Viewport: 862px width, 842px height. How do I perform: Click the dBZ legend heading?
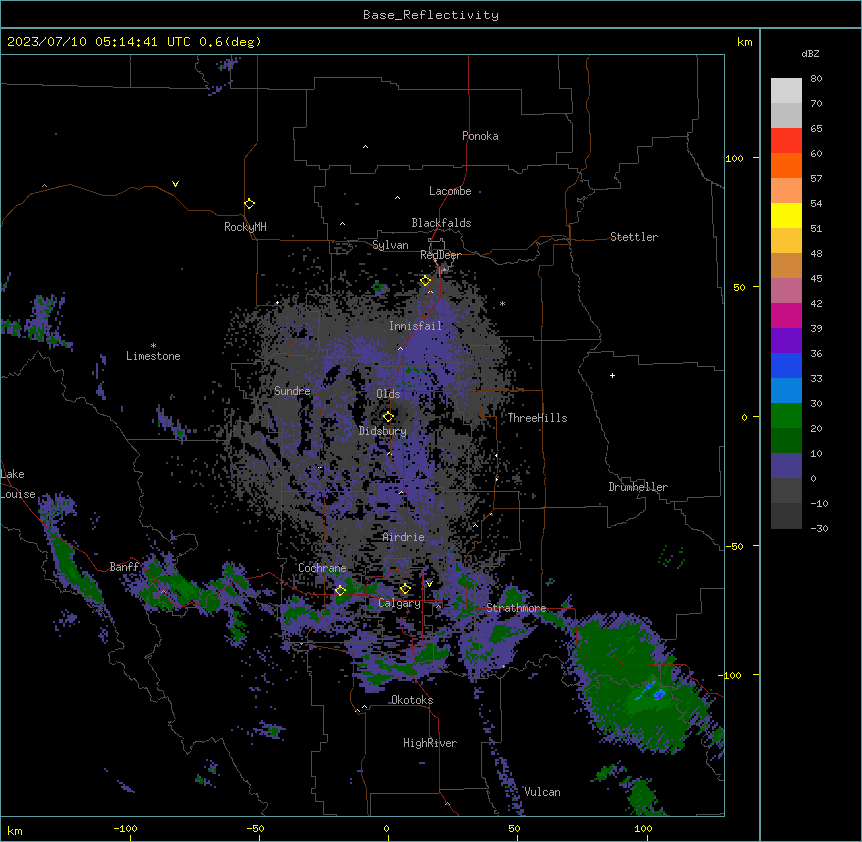[x=810, y=53]
